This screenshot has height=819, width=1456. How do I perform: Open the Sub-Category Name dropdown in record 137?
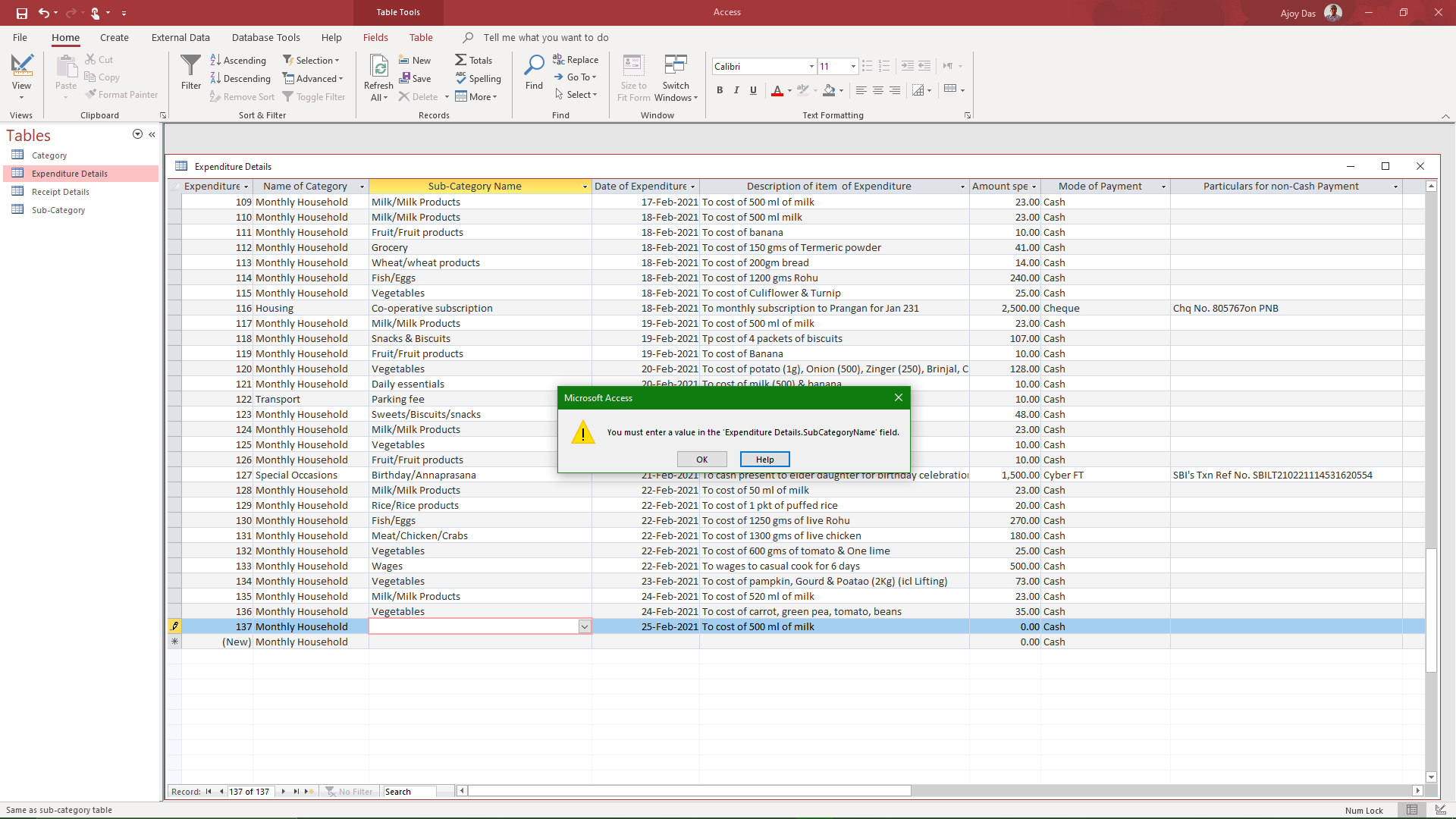(584, 626)
